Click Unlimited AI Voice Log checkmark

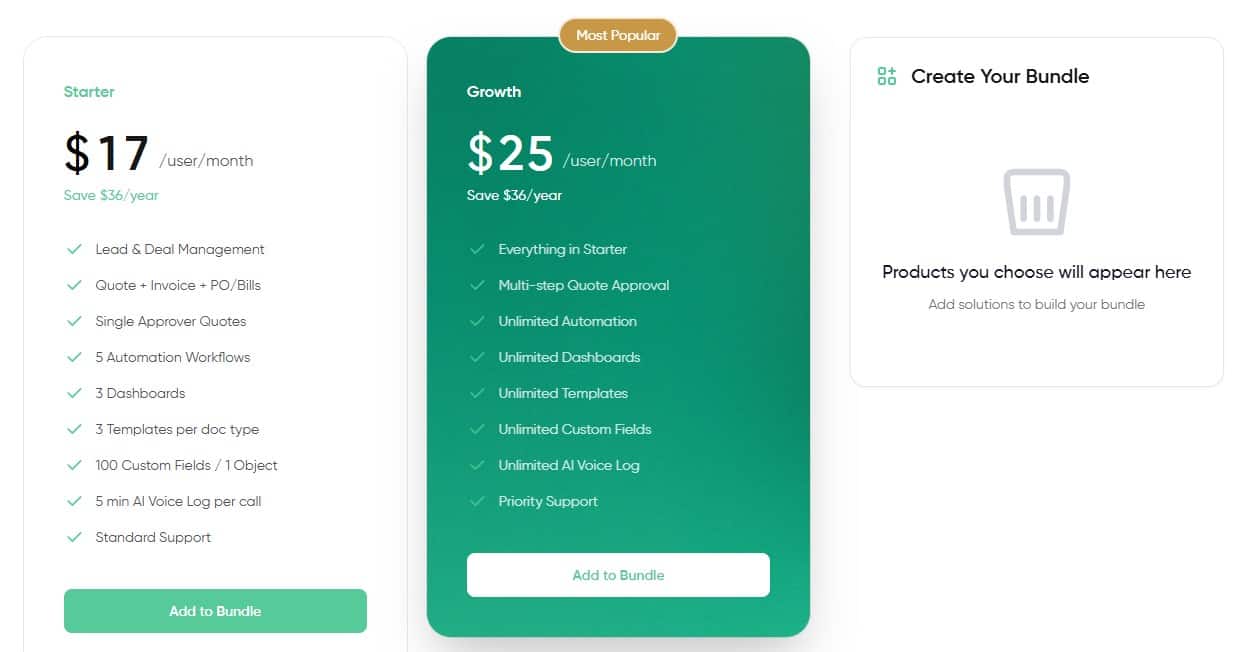pos(478,465)
